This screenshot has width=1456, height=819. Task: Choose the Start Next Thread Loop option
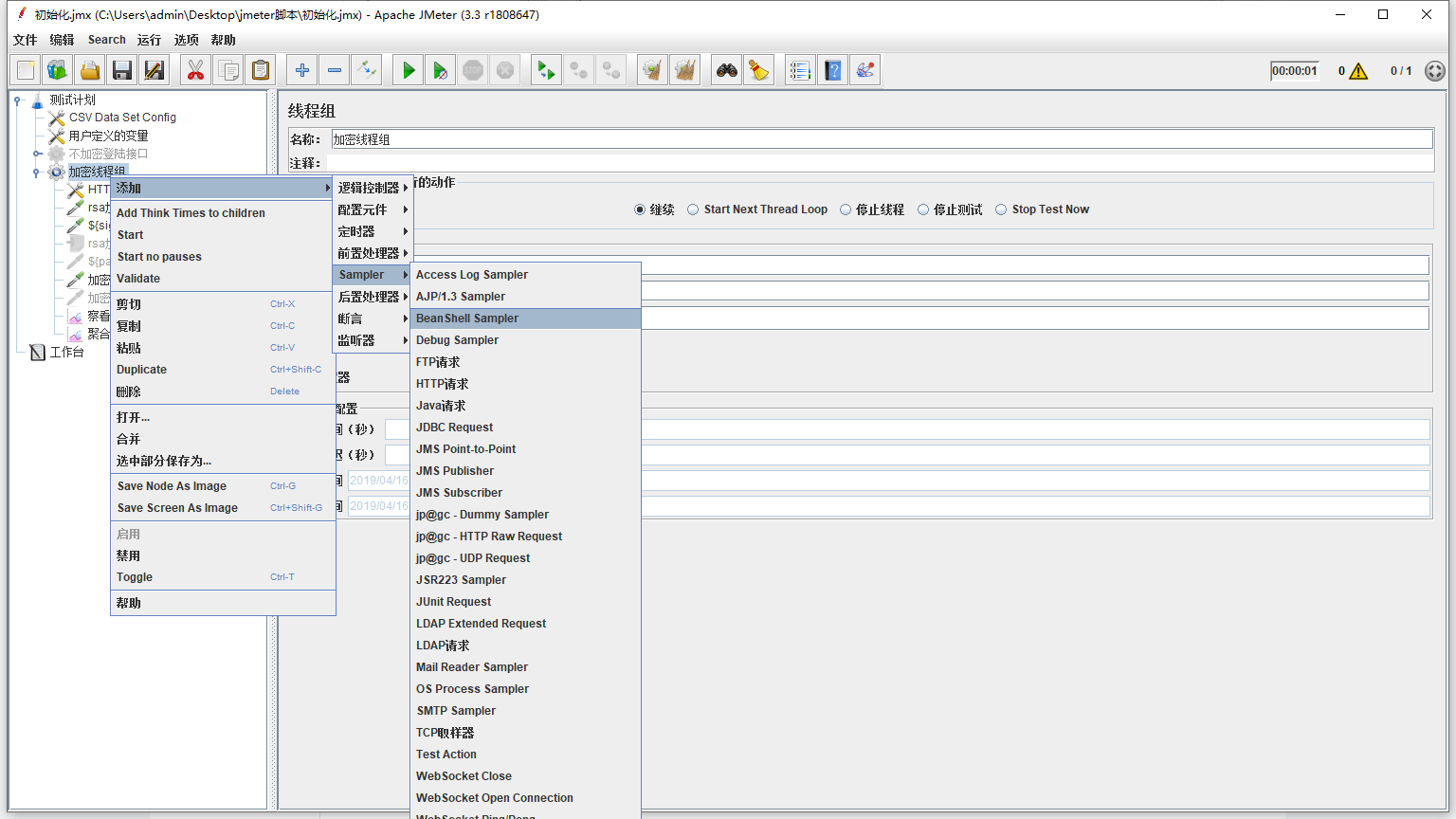[x=693, y=209]
